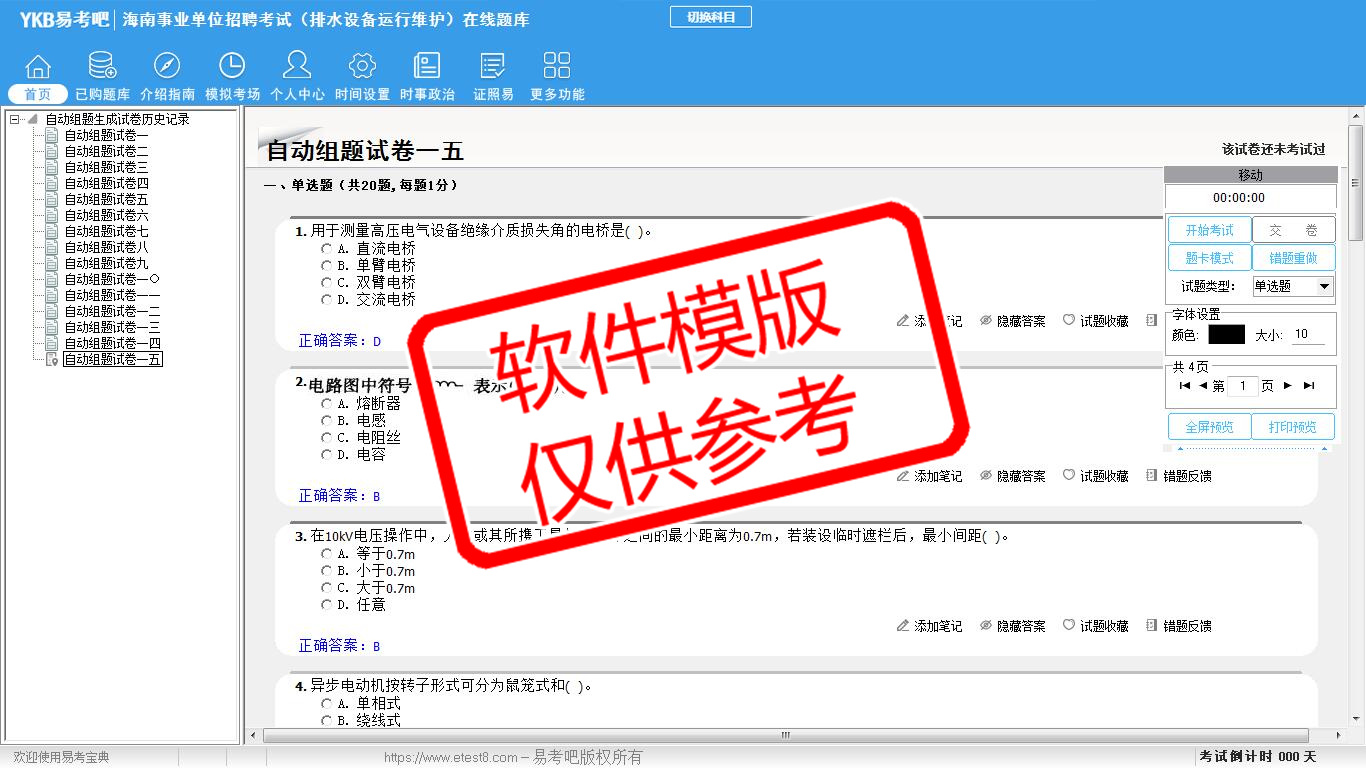Click the 错题重做 button
Image resolution: width=1366 pixels, height=768 pixels.
point(1293,258)
